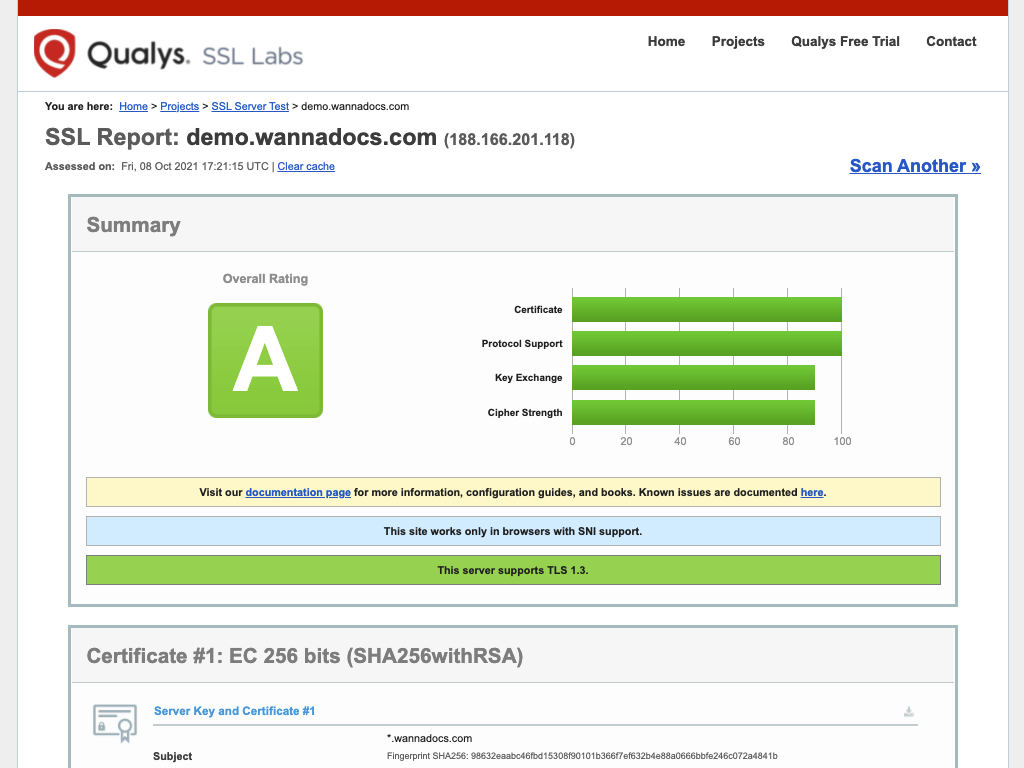Click the demo.wannadocs.com breadcrumb text
The height and width of the screenshot is (768, 1024).
click(355, 106)
